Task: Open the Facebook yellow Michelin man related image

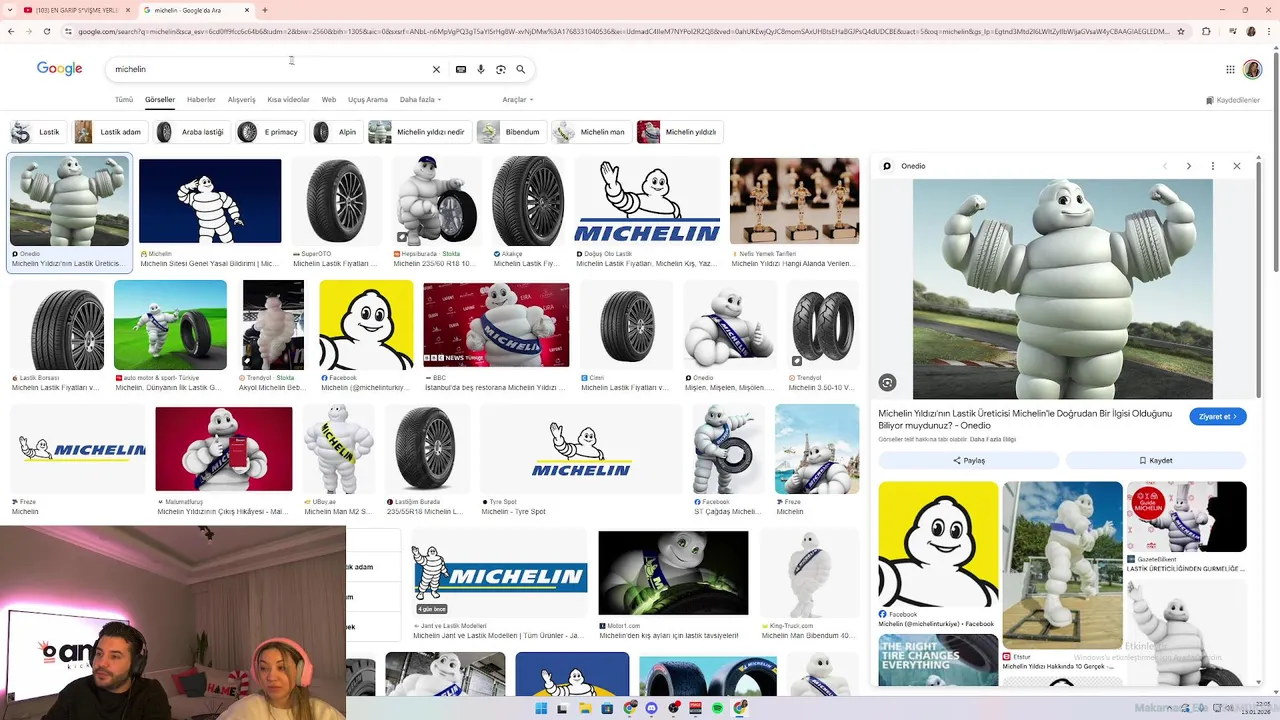Action: 938,544
